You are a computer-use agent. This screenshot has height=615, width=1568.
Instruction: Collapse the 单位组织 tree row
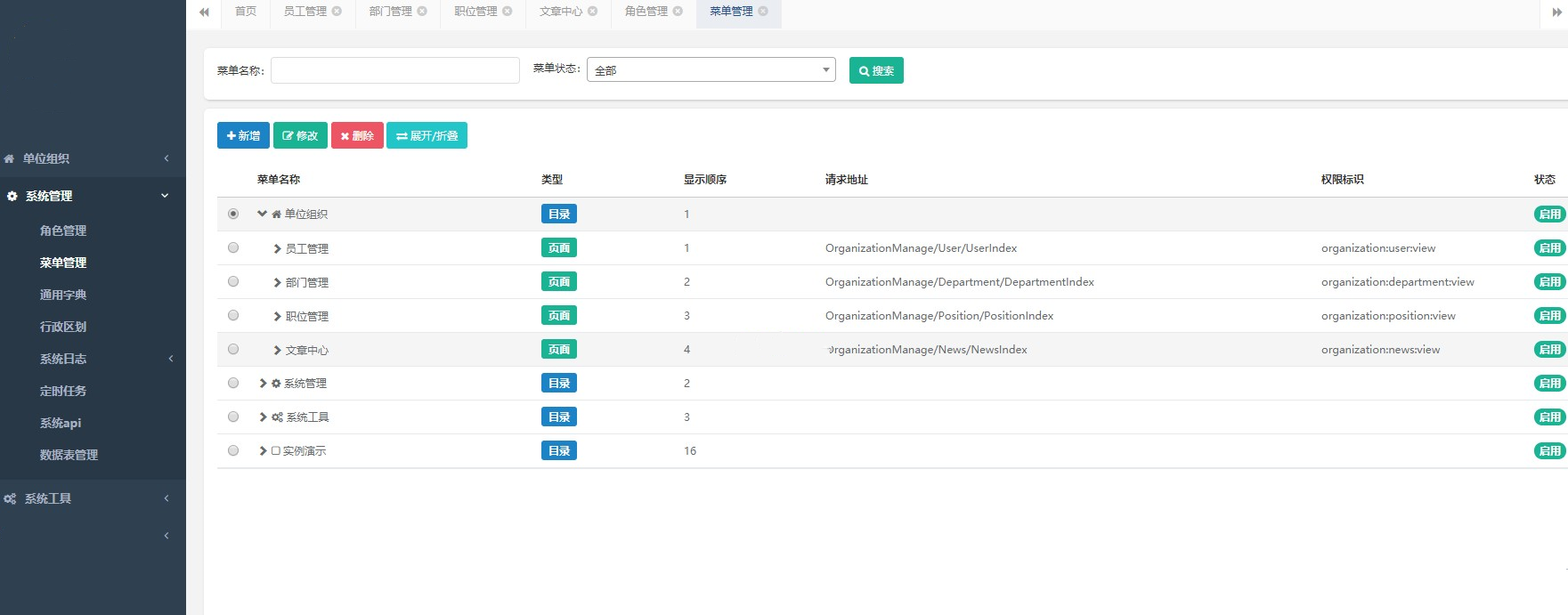pos(262,214)
